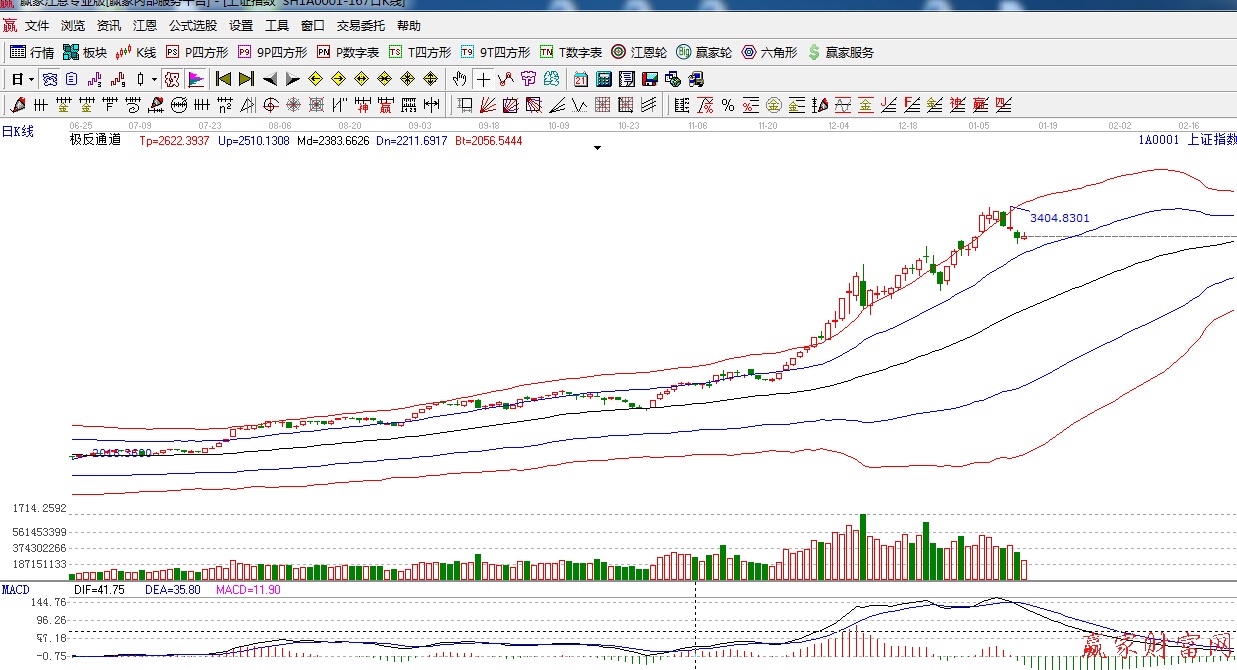Toggle the crosshair cursor mode
1237x670 pixels.
point(483,79)
